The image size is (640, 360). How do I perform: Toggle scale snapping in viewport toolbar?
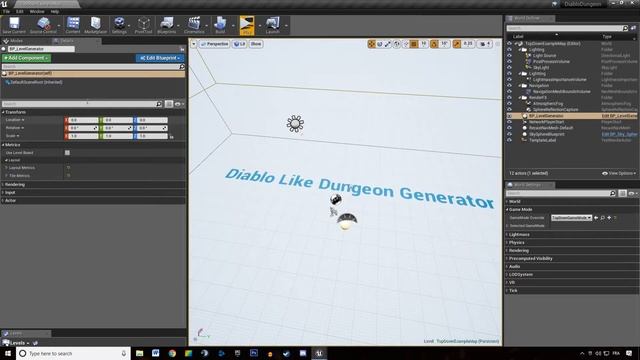[457, 44]
